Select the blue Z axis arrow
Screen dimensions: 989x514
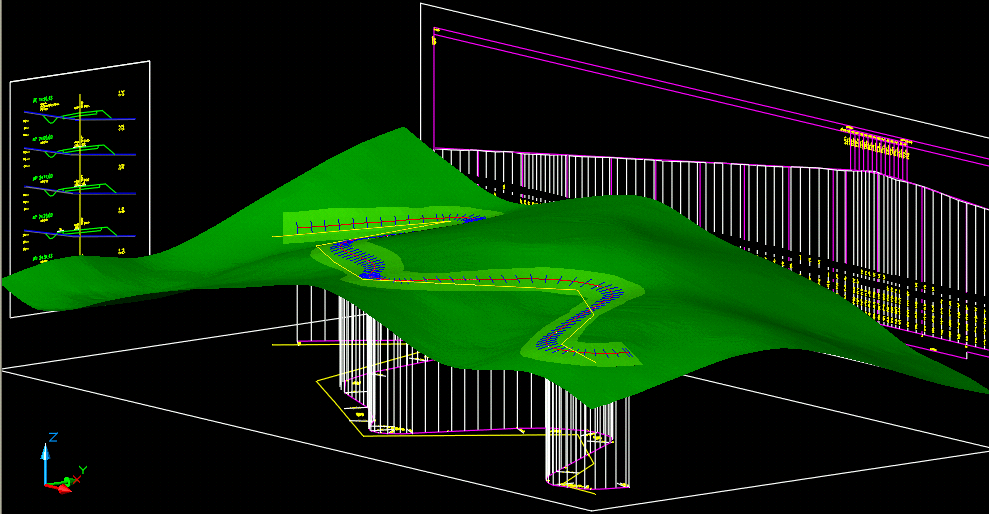(x=45, y=462)
